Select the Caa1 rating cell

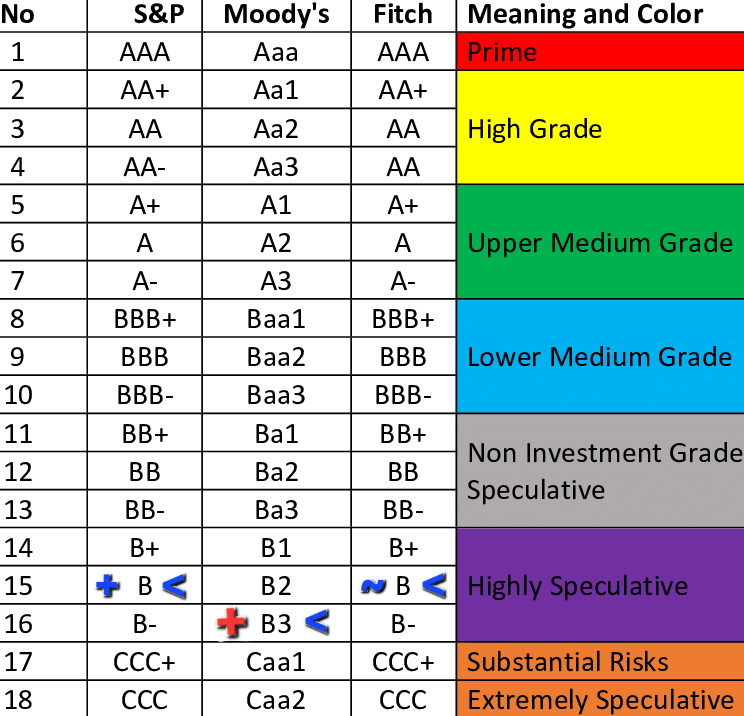pyautogui.click(x=276, y=662)
